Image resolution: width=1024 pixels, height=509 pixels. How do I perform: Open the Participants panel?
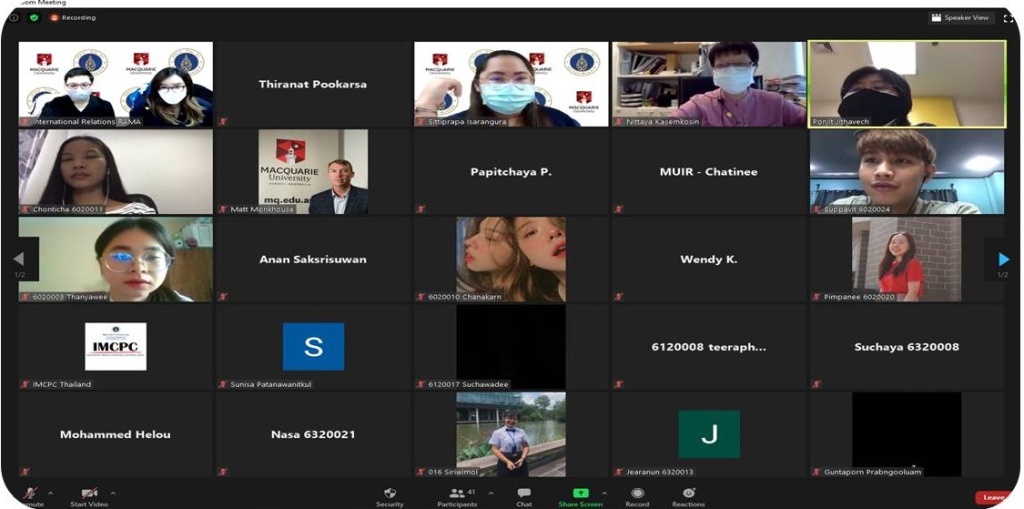point(458,493)
